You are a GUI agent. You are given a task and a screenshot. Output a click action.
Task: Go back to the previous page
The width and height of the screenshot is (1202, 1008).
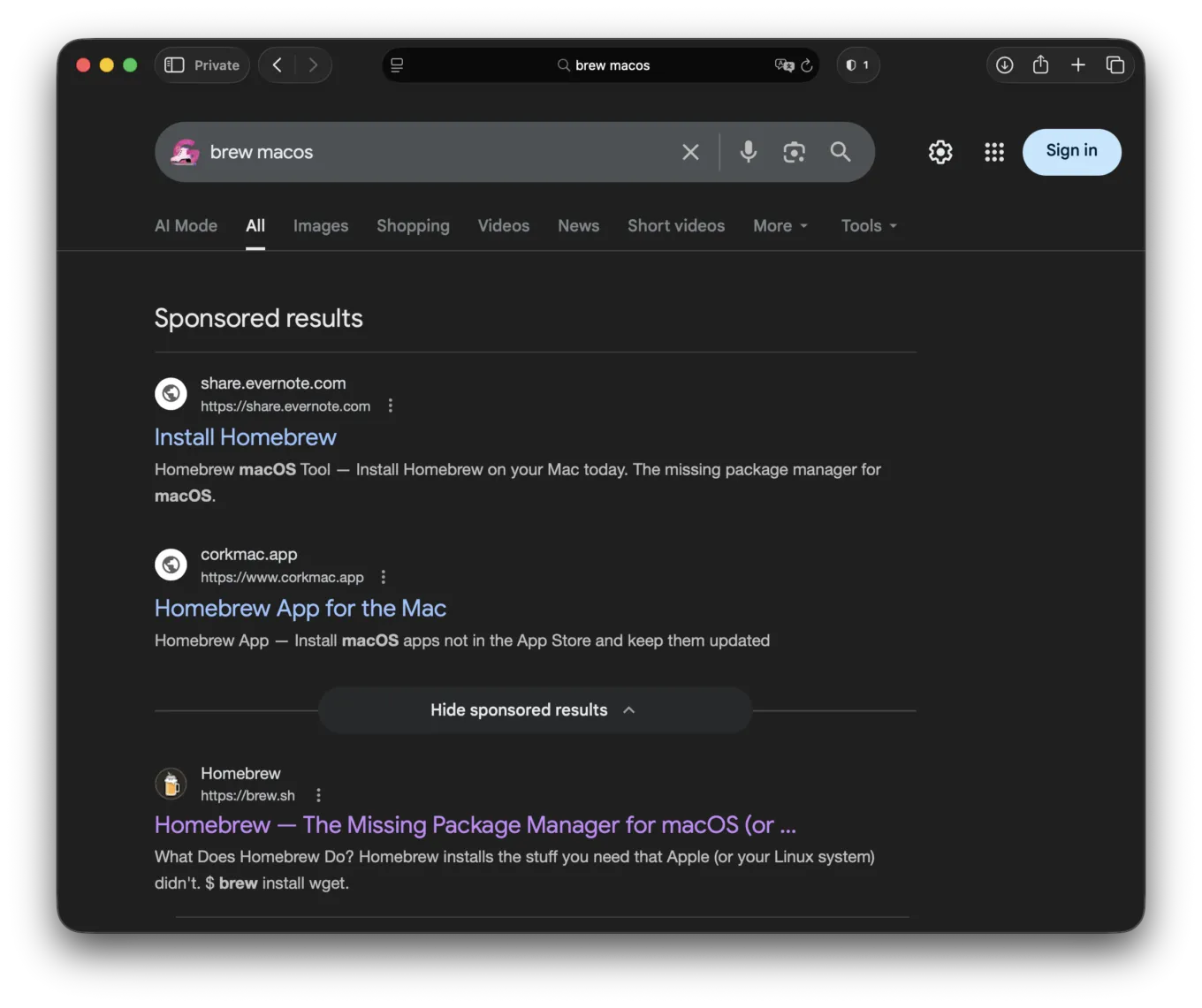point(278,65)
